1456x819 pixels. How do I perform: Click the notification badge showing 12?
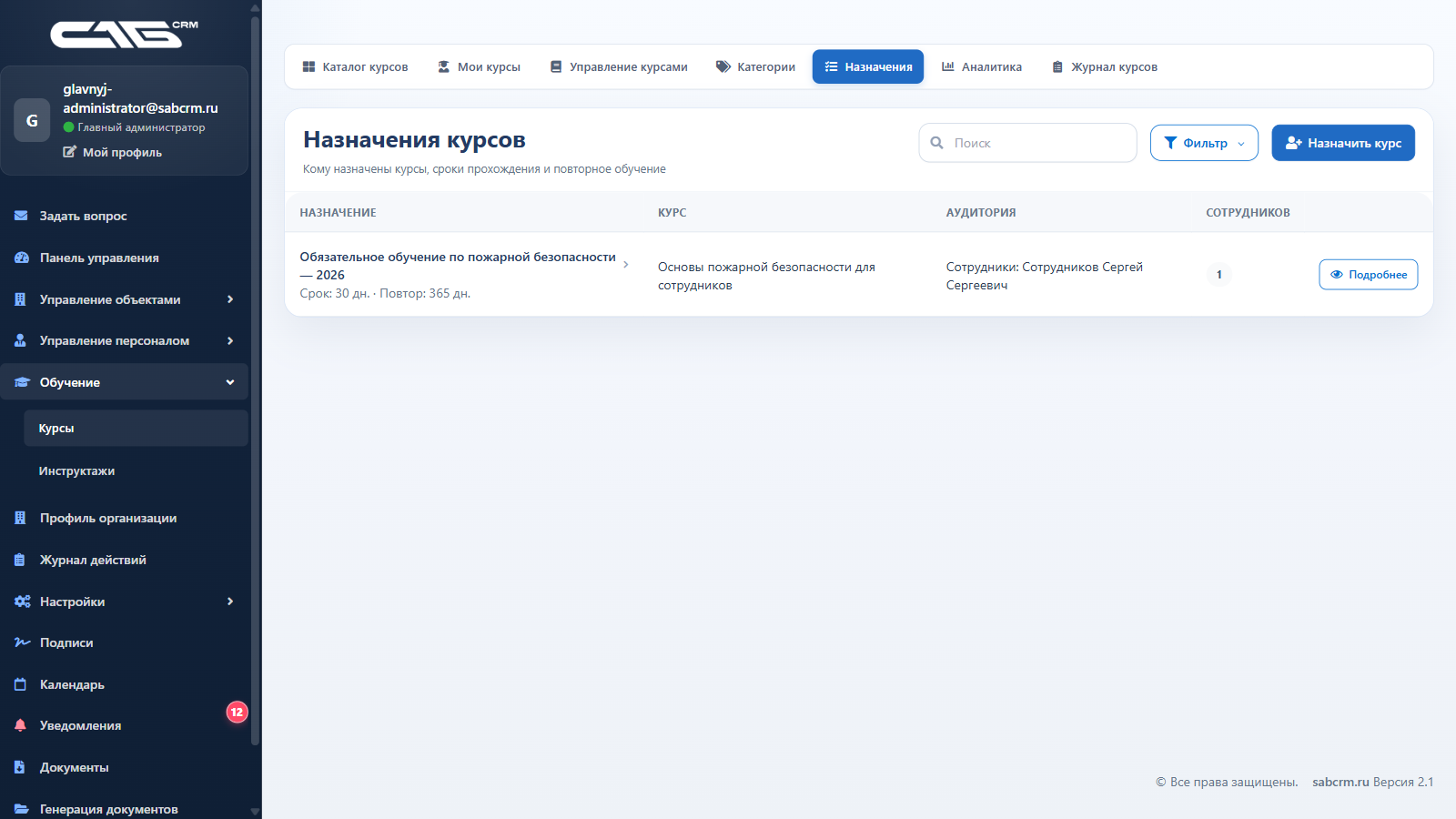[x=237, y=712]
